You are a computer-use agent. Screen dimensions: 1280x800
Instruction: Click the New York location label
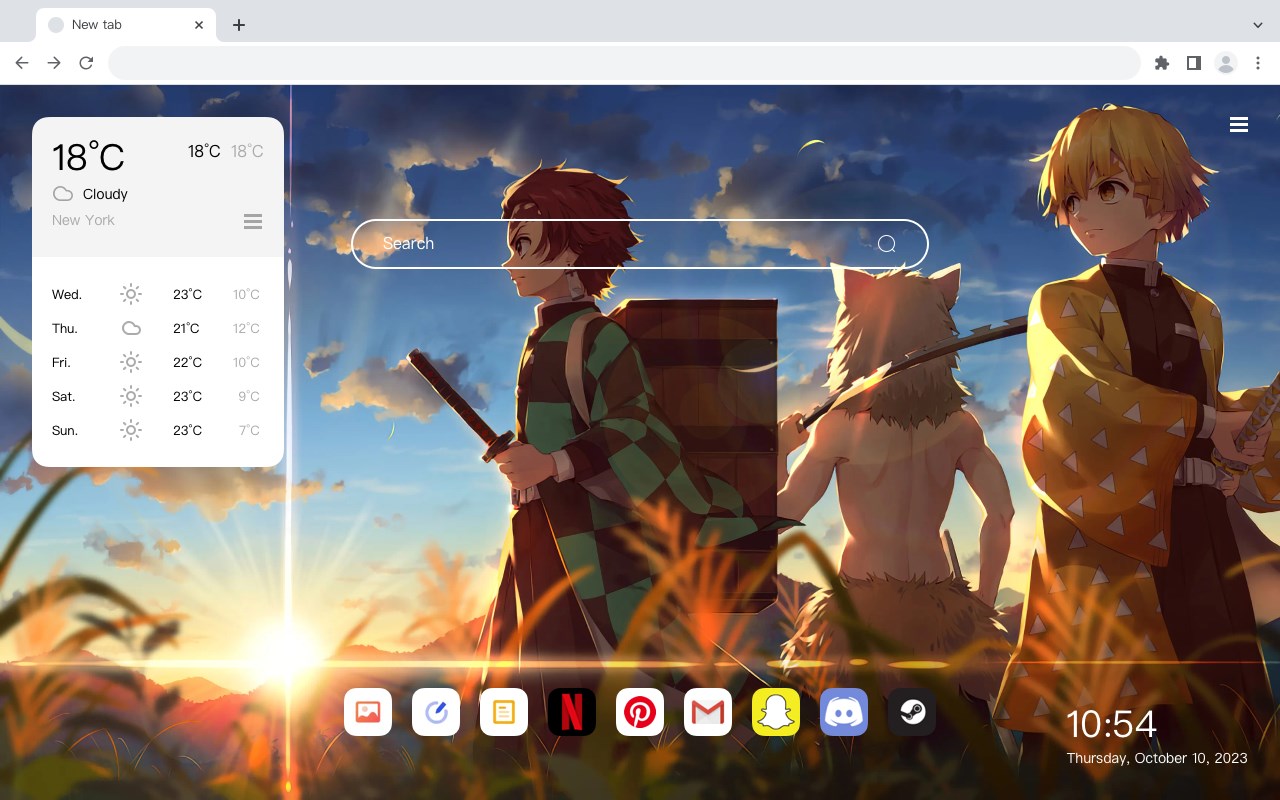[83, 220]
